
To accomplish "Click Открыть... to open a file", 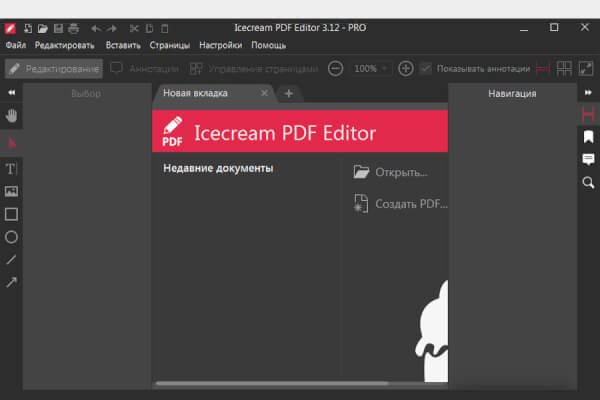I will 390,173.
